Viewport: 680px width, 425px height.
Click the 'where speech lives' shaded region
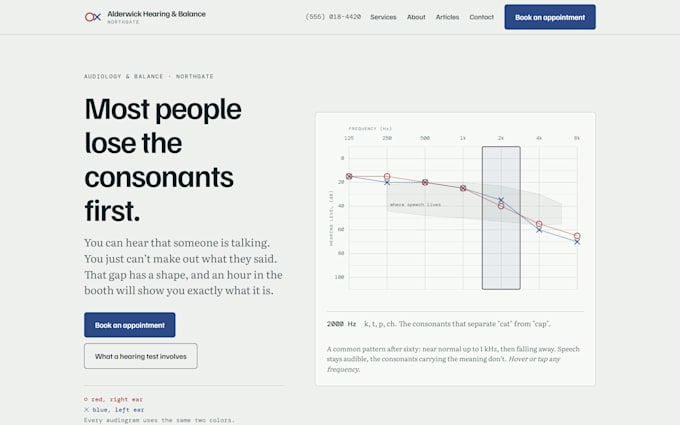[434, 205]
